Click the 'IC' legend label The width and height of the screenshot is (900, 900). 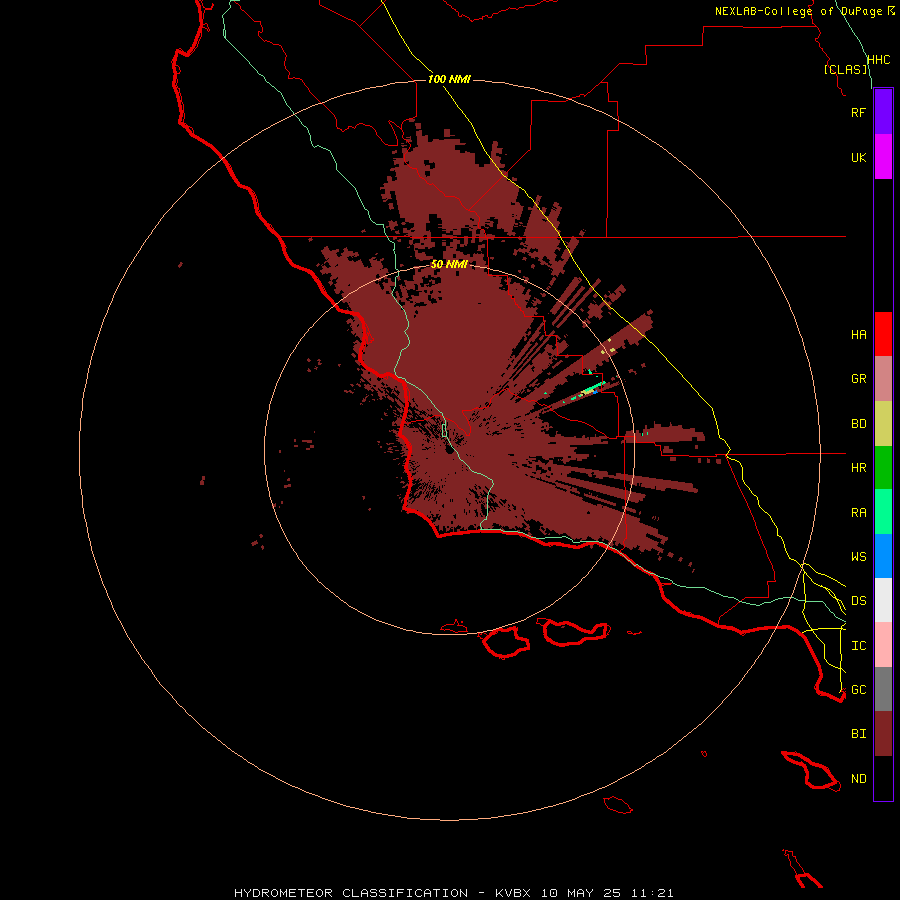(x=858, y=646)
